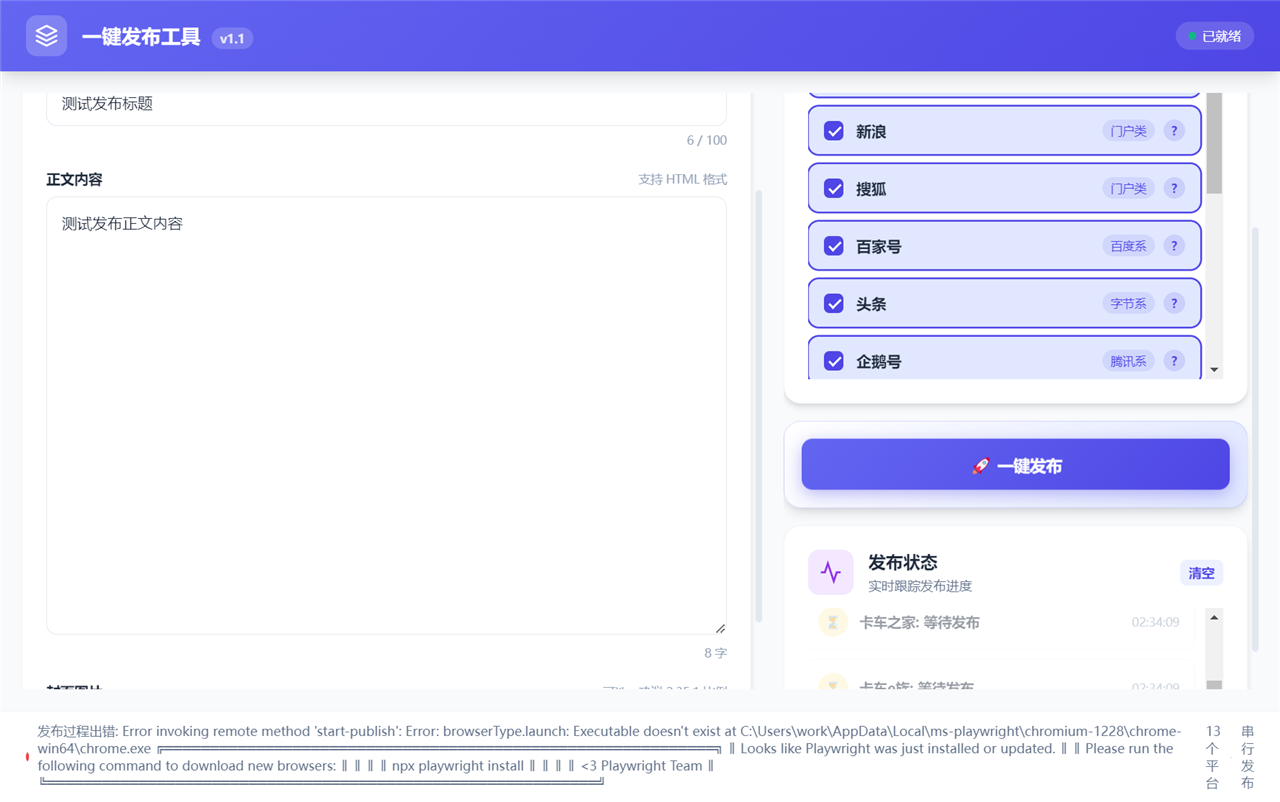Open the help icon for 百家号
1280x802 pixels.
(x=1175, y=246)
